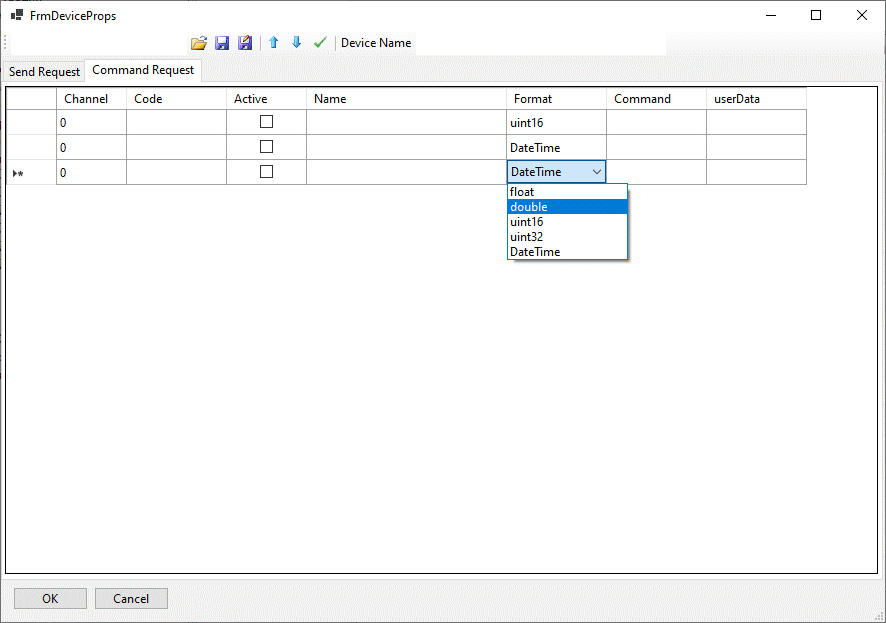Image resolution: width=886 pixels, height=623 pixels.
Task: Select the Command Request tab
Action: pyautogui.click(x=143, y=70)
